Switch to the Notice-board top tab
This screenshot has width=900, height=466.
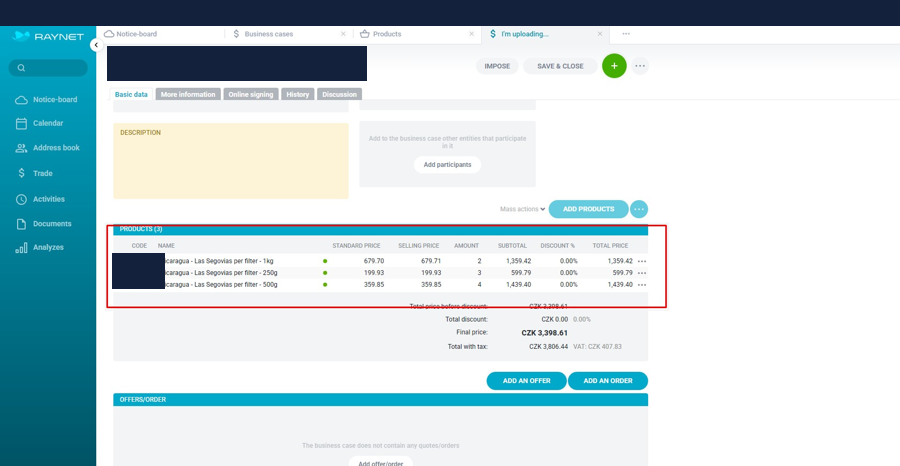[x=137, y=34]
